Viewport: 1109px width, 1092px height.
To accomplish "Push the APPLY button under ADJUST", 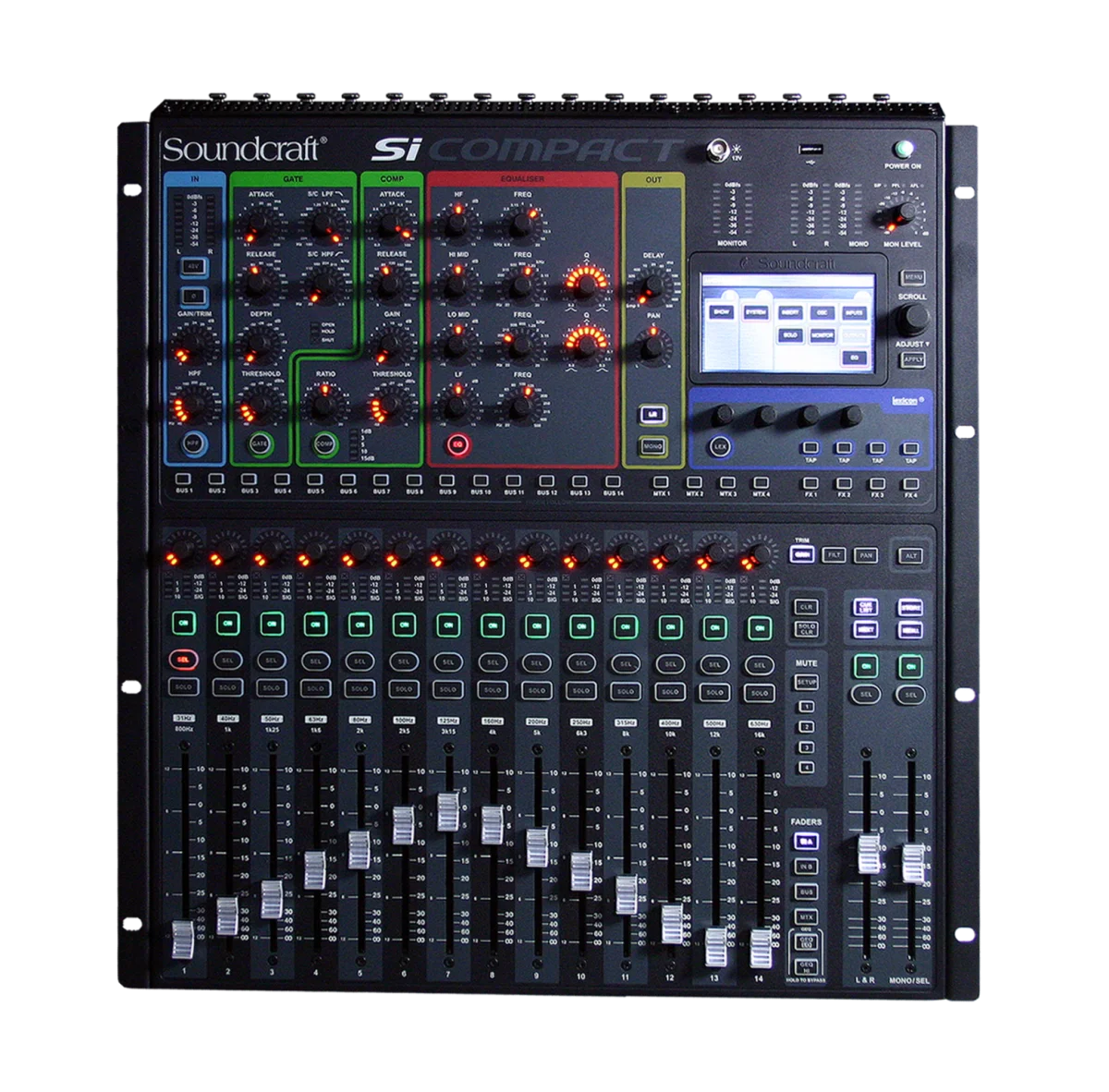I will (913, 359).
